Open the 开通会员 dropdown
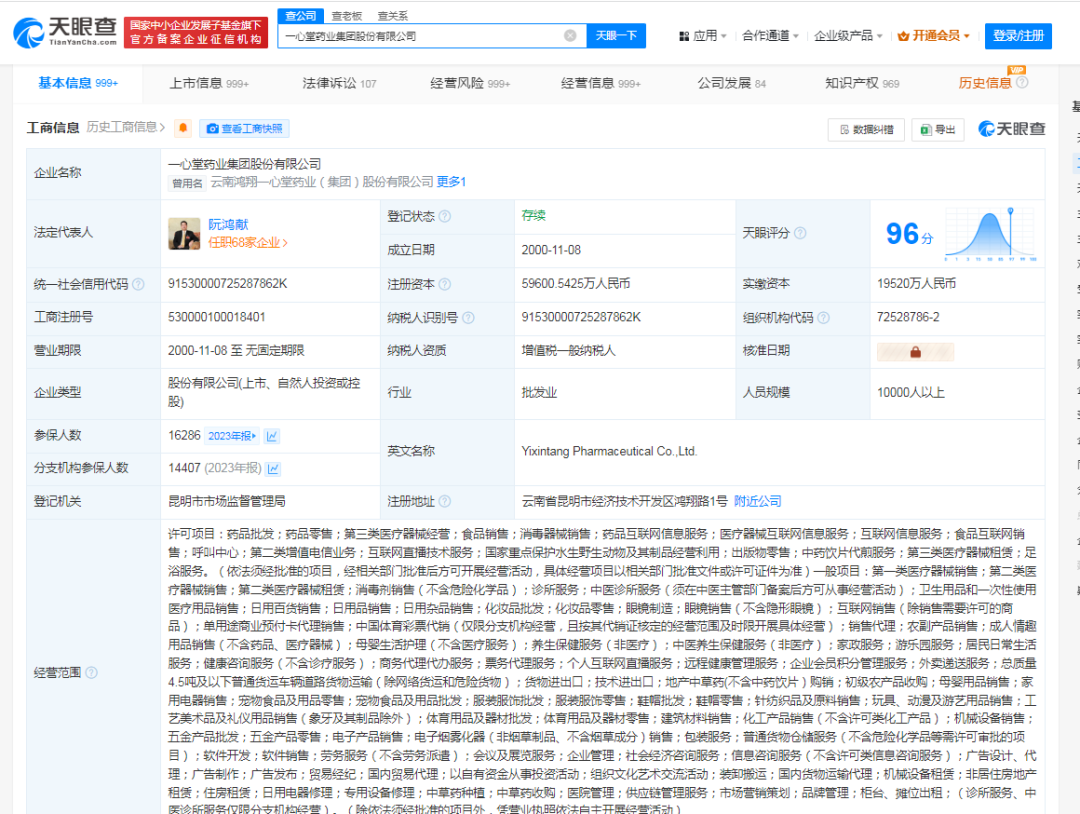Image resolution: width=1080 pixels, height=814 pixels. pyautogui.click(x=934, y=36)
